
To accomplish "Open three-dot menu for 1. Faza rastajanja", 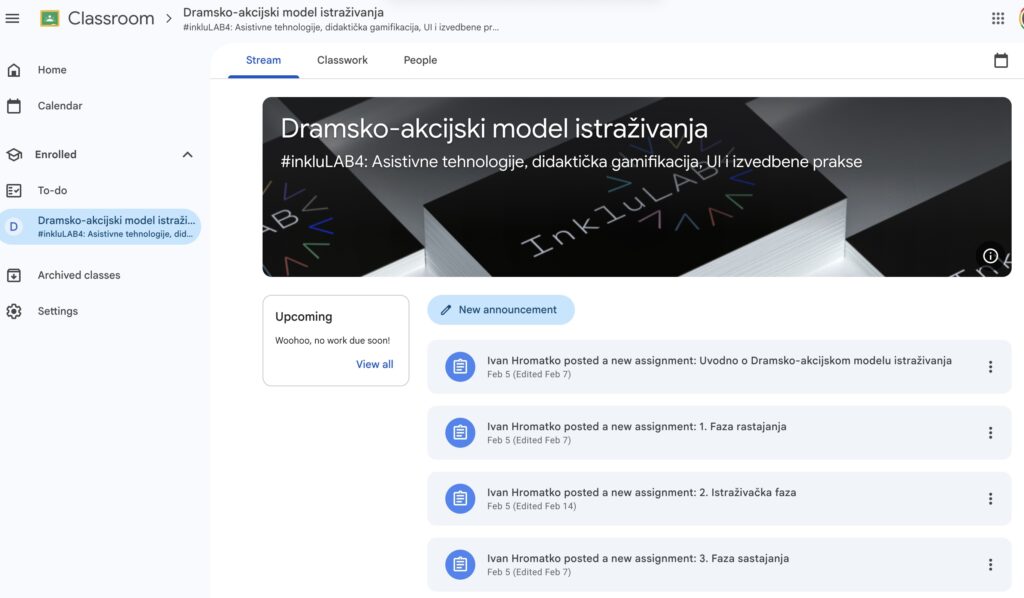I will pos(990,433).
